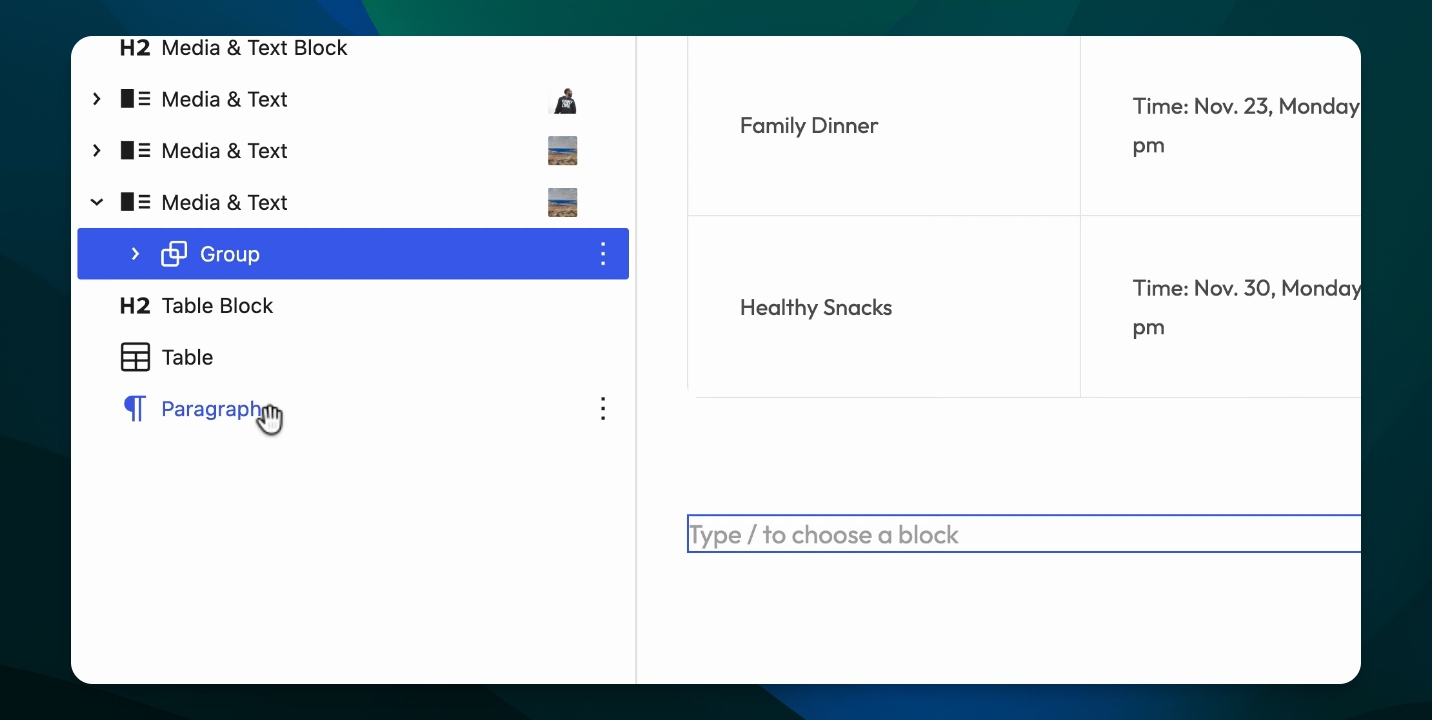Click the Group block icon
Screen dimensions: 1432x720
(x=174, y=254)
